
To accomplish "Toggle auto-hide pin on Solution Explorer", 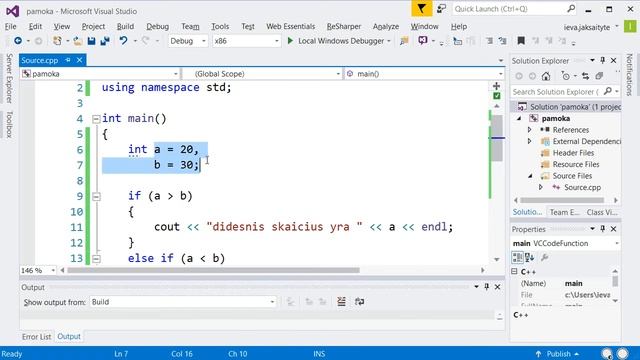I will click(602, 60).
